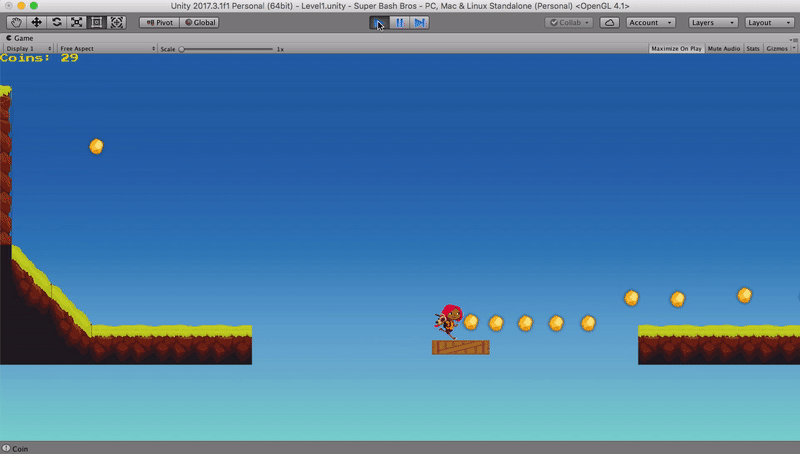
Task: Select the Rect Transform tool
Action: pyautogui.click(x=96, y=22)
